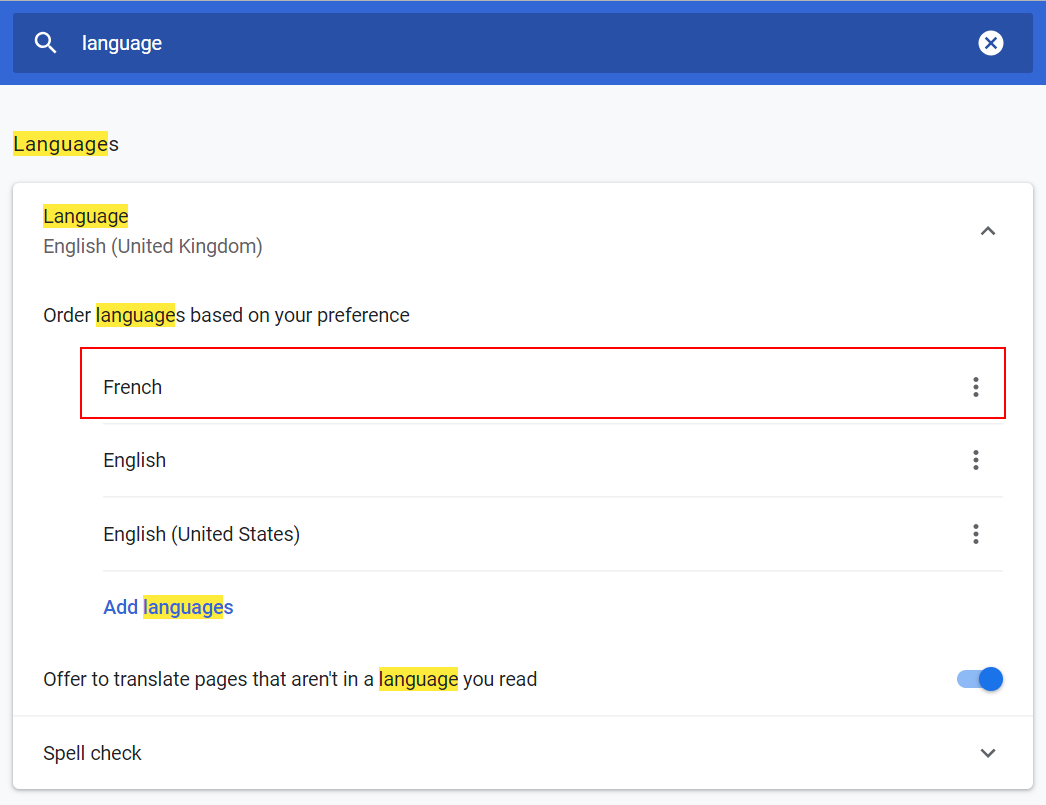This screenshot has height=805, width=1046.
Task: Disable the offer to translate pages switch
Action: pos(980,680)
